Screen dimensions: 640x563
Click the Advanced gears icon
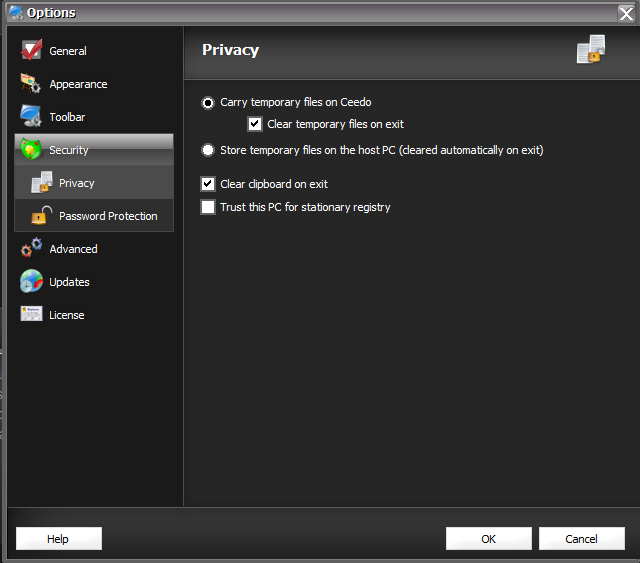[31, 249]
